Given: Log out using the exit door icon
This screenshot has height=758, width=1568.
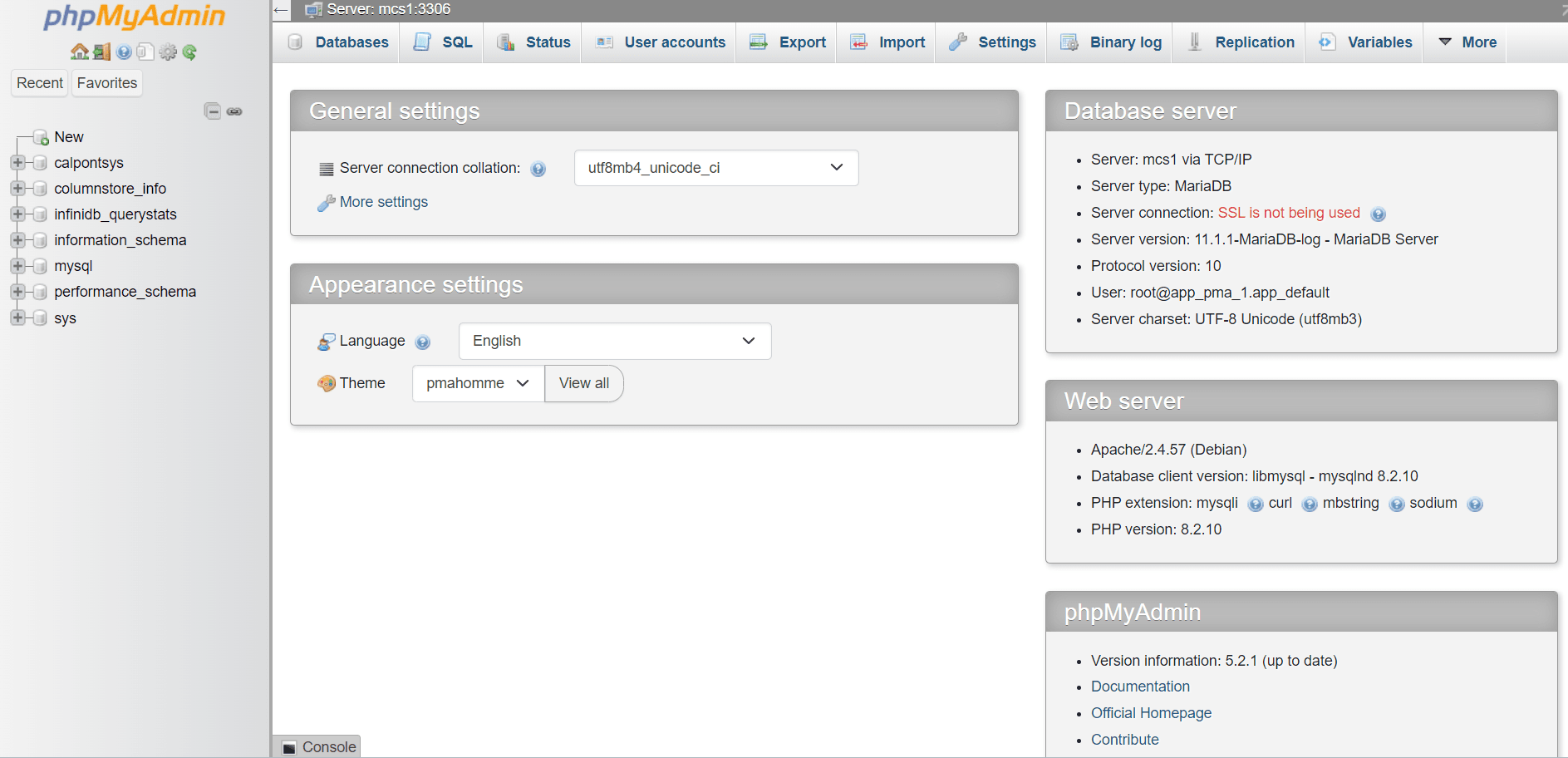Looking at the screenshot, I should pyautogui.click(x=101, y=52).
